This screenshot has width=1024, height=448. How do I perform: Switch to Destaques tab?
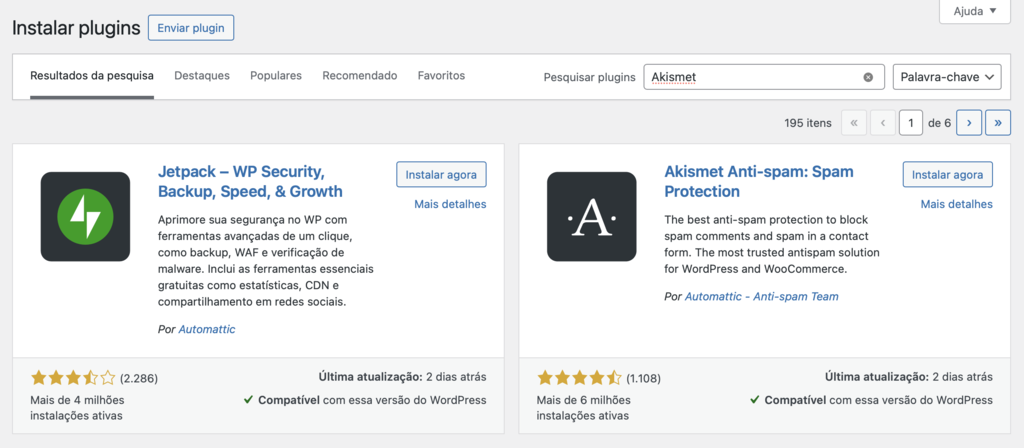click(x=202, y=76)
